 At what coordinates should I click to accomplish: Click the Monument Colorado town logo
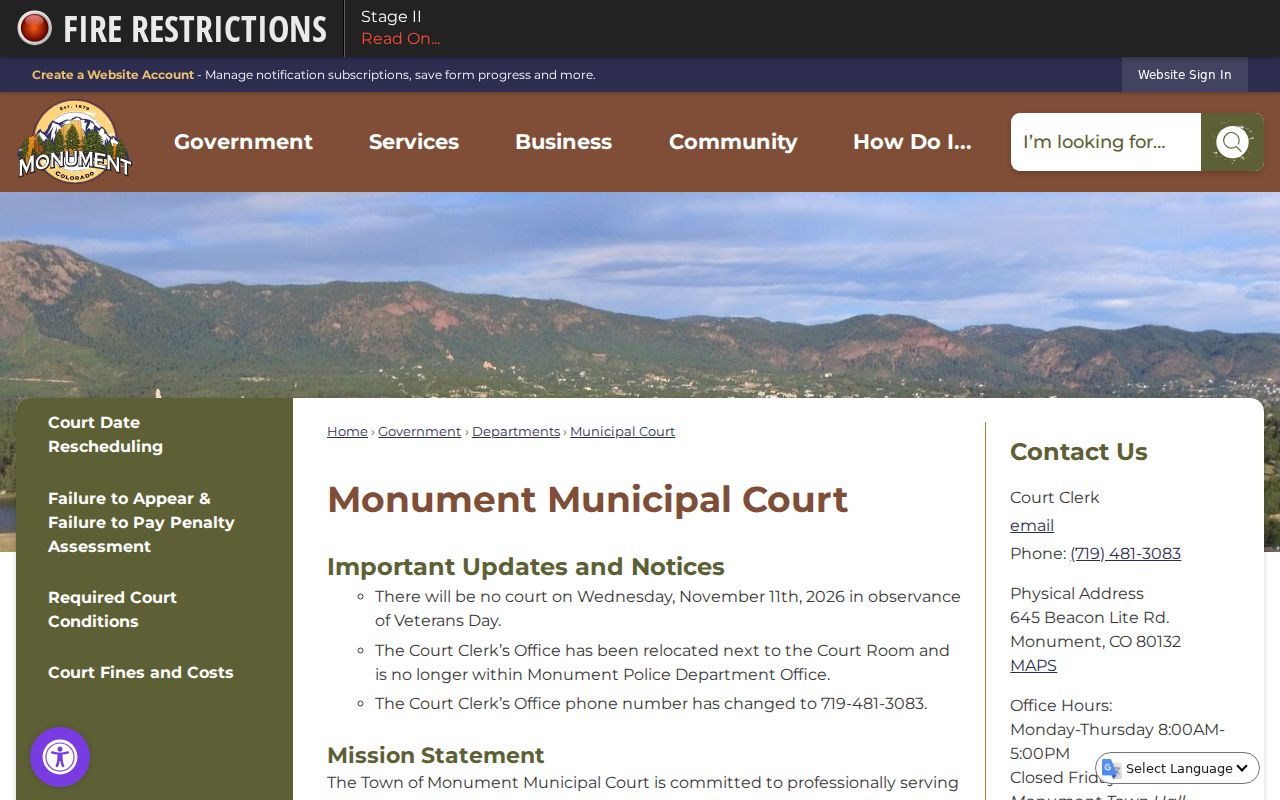click(75, 141)
